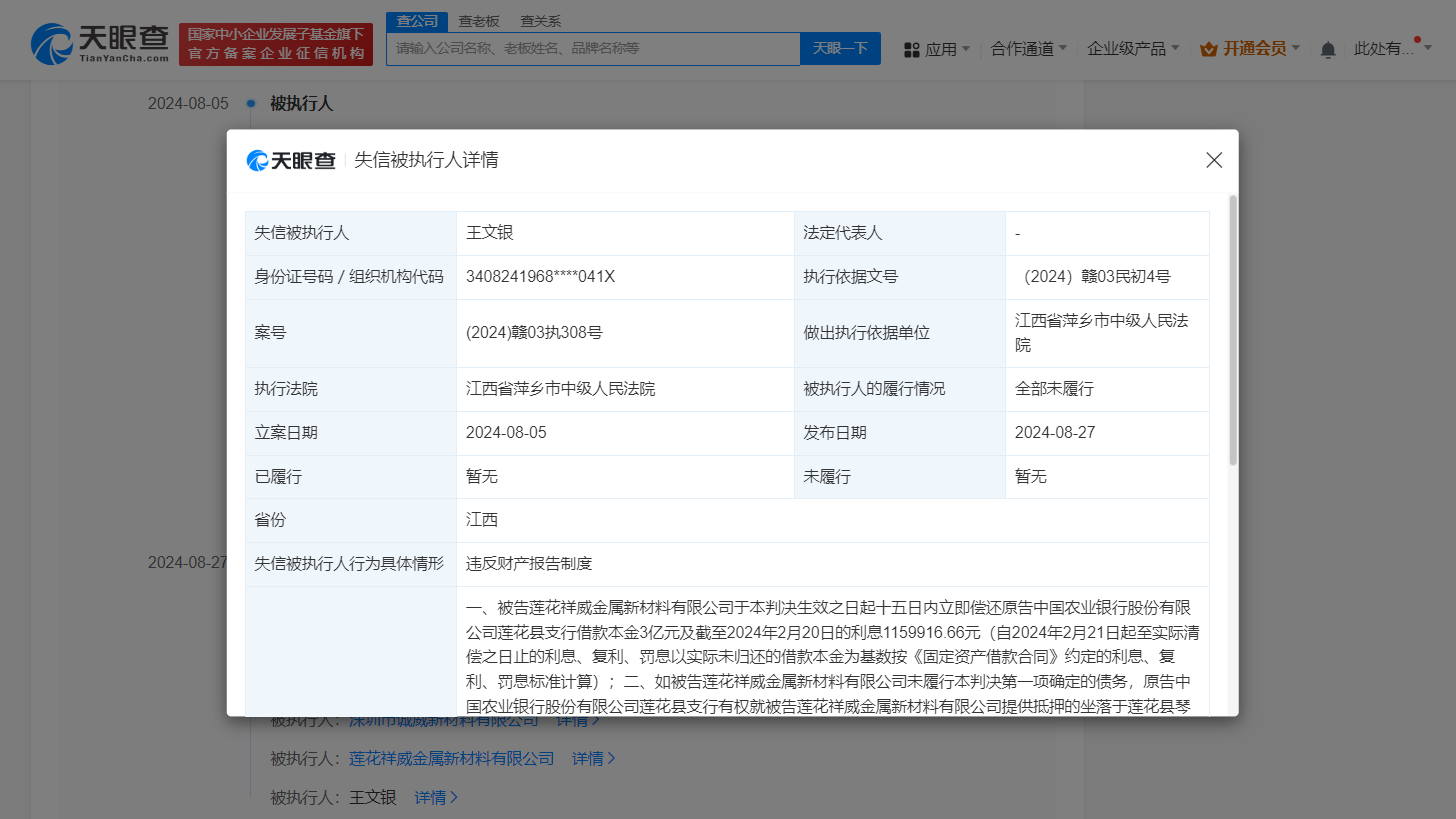
Task: Click the red dot notification indicator
Action: coord(1416,38)
